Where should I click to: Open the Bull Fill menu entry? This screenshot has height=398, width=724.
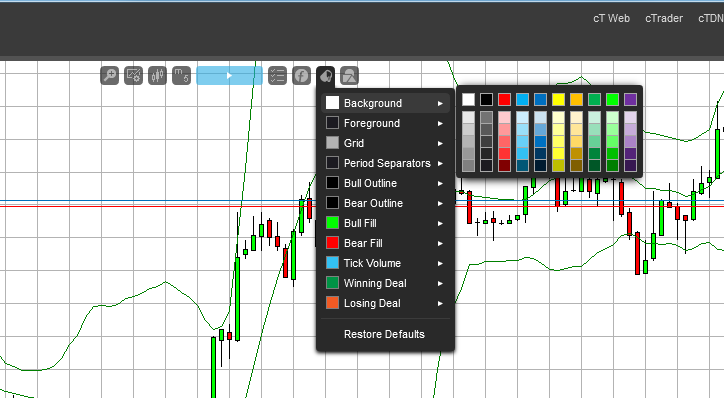pos(385,223)
